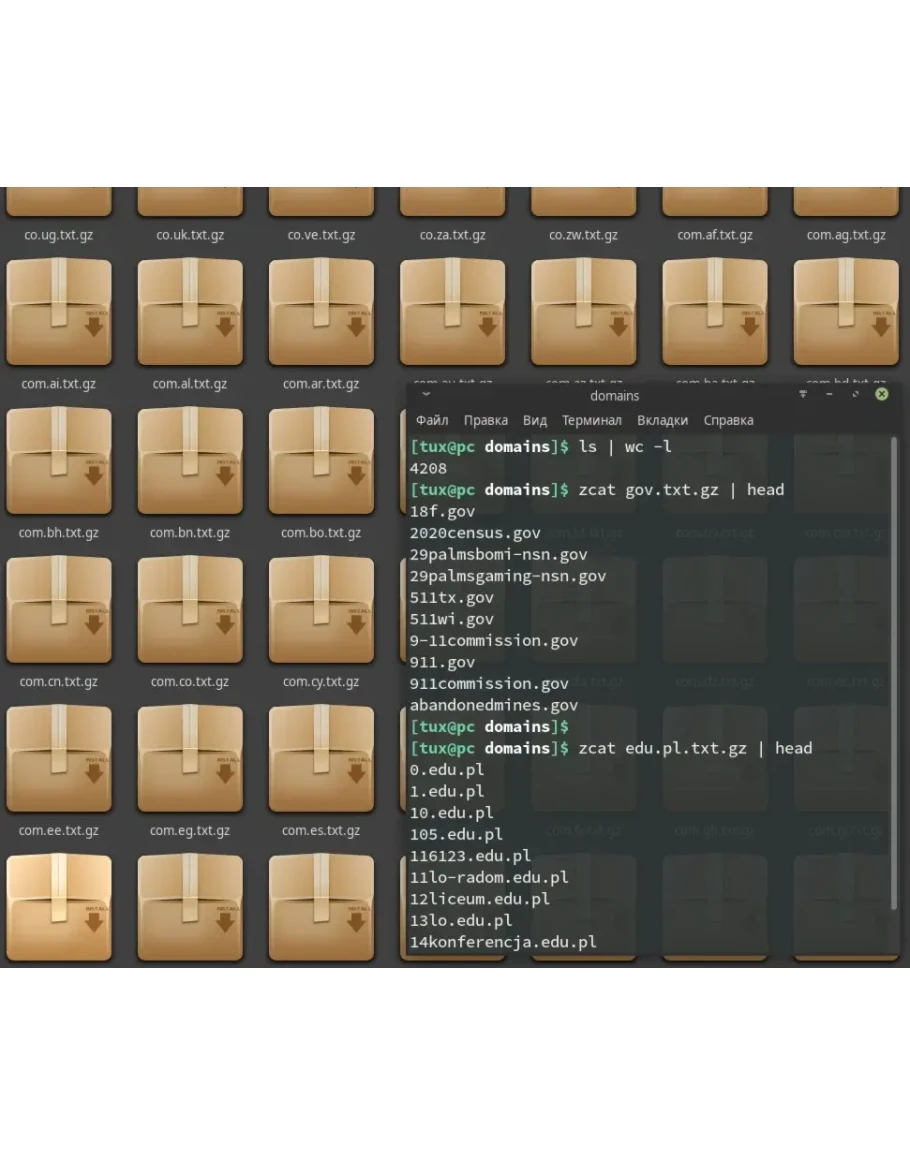Open the Вид menu in terminal
The height and width of the screenshot is (1155, 910).
534,421
